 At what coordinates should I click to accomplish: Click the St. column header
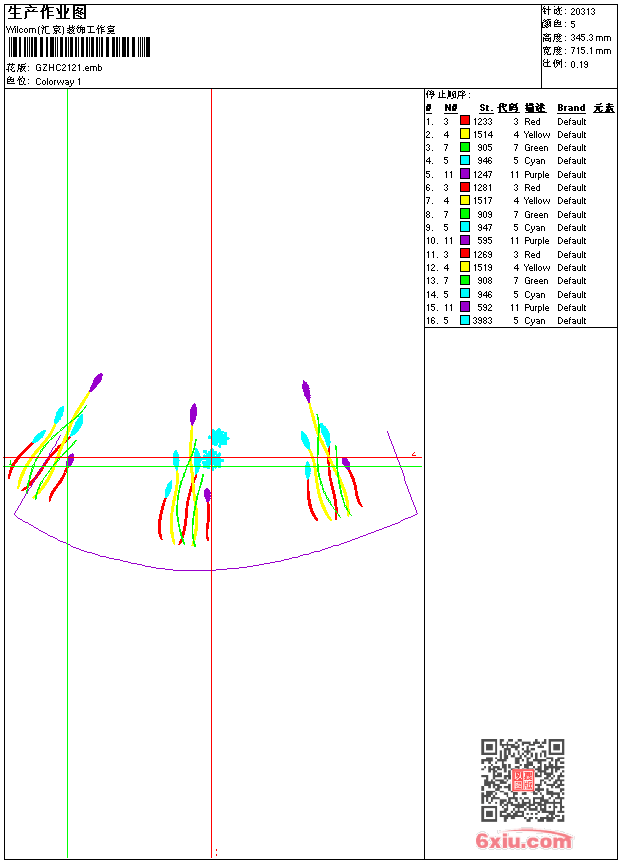(486, 108)
